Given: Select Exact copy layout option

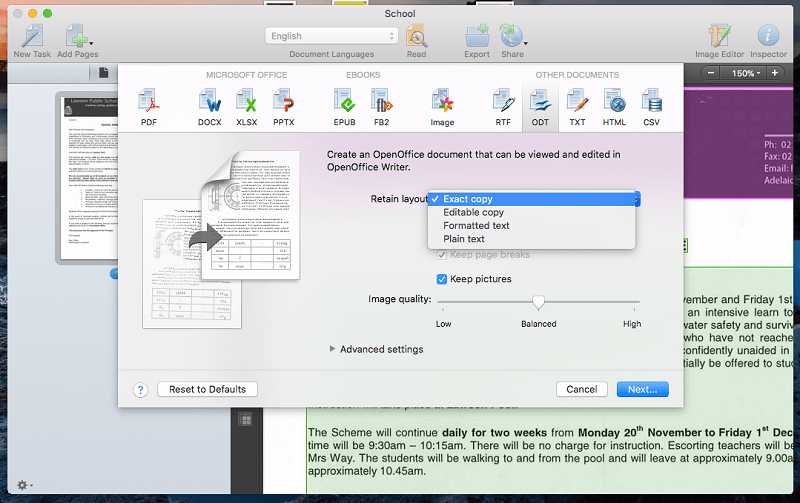Looking at the screenshot, I should tap(532, 199).
